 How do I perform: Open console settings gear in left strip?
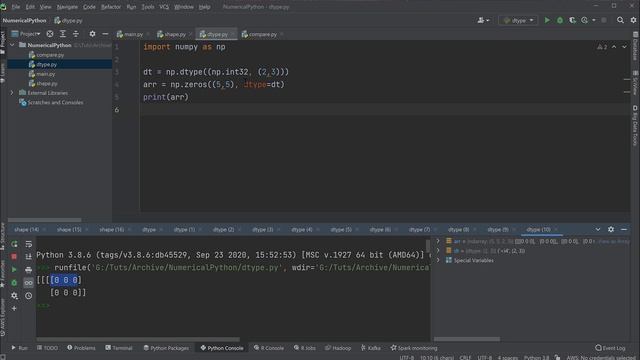[14, 296]
